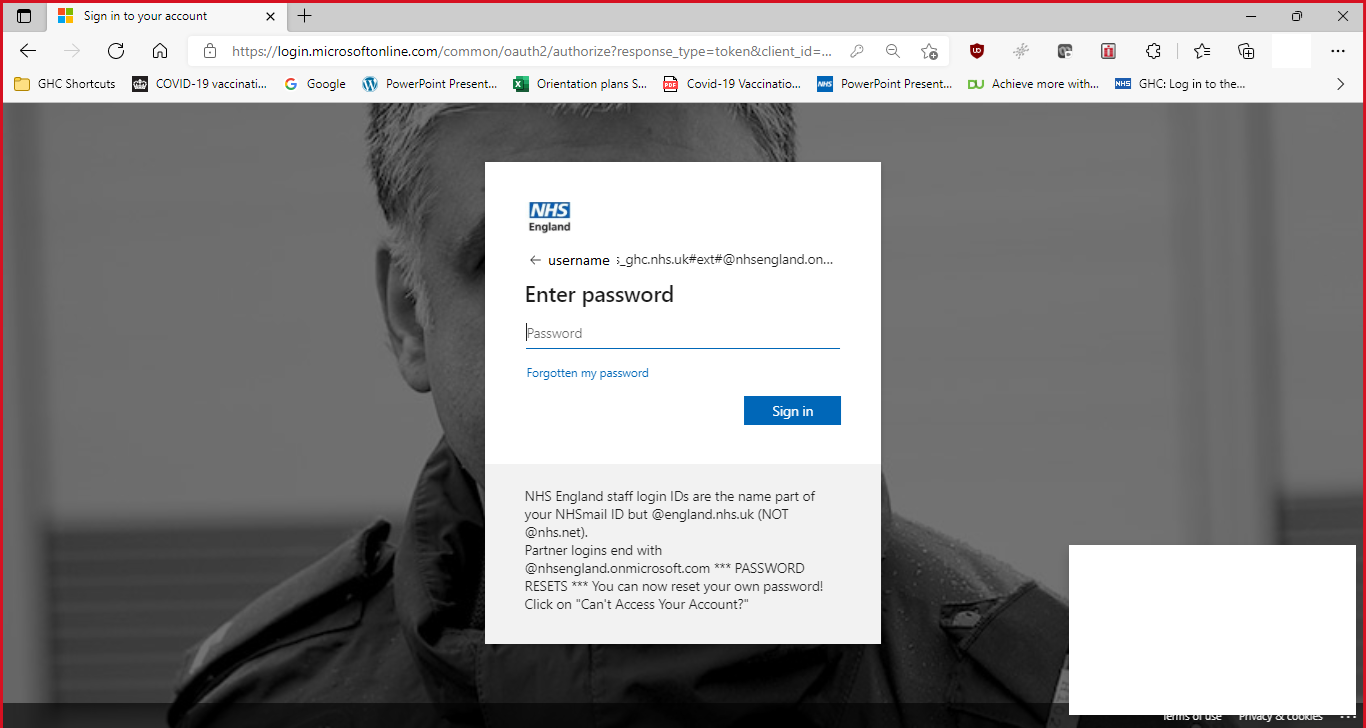
Task: Click the Sign in button
Action: (792, 410)
